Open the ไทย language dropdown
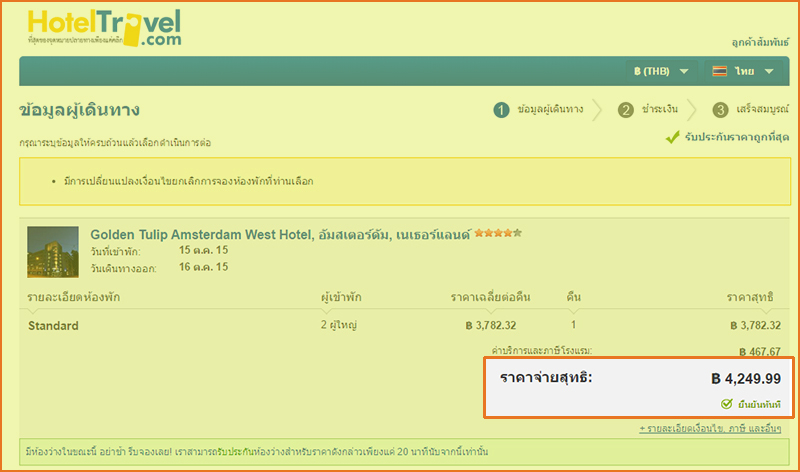The image size is (800, 472). [x=744, y=71]
